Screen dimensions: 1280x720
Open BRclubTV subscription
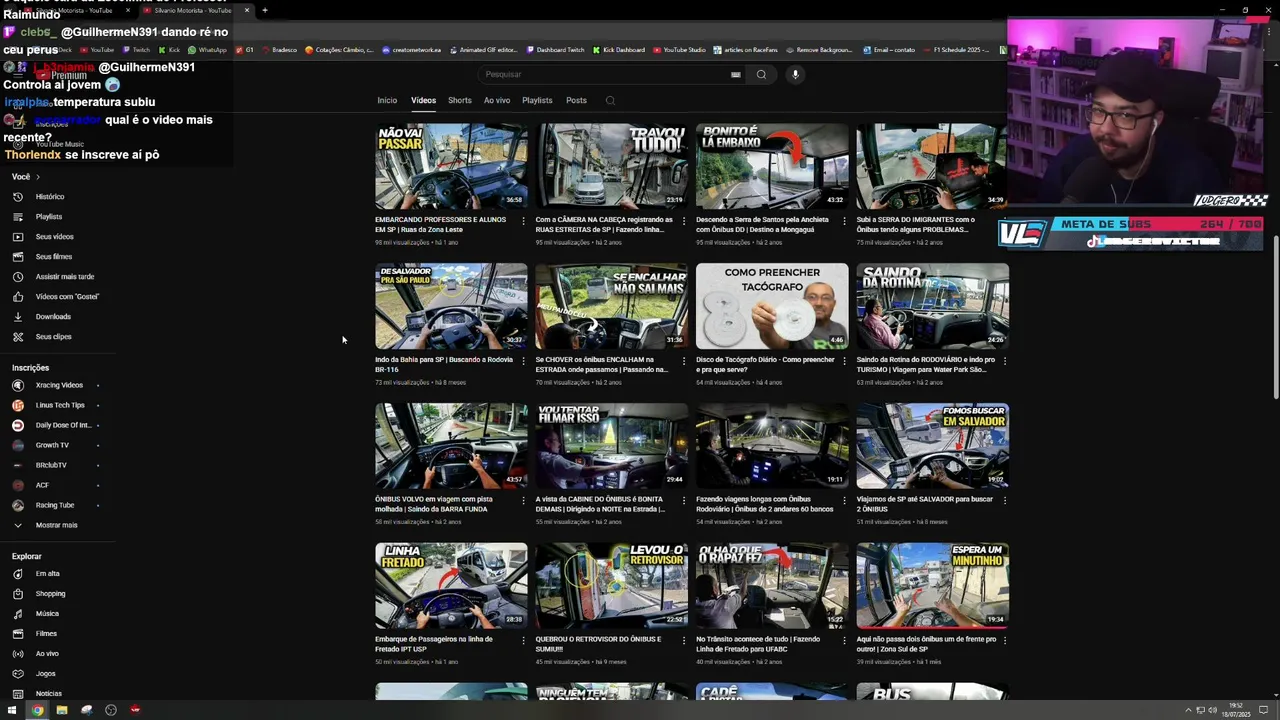51,465
